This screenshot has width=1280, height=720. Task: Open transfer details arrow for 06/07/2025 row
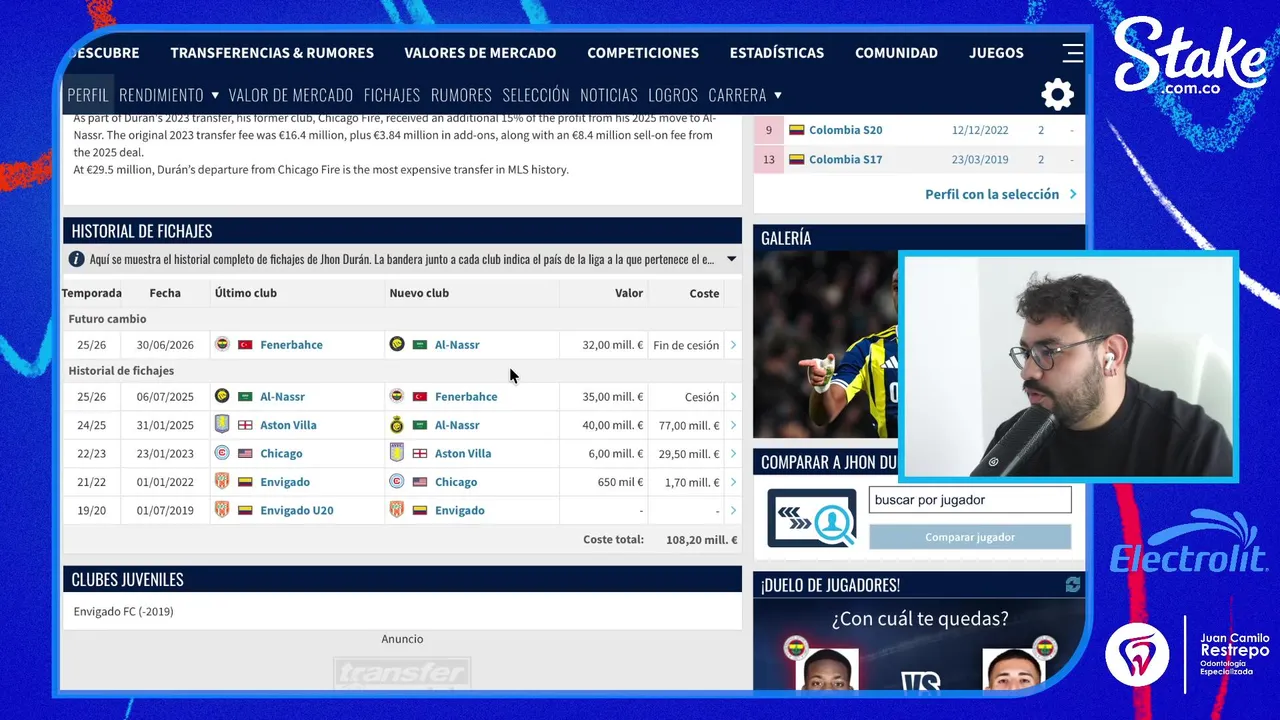click(733, 397)
